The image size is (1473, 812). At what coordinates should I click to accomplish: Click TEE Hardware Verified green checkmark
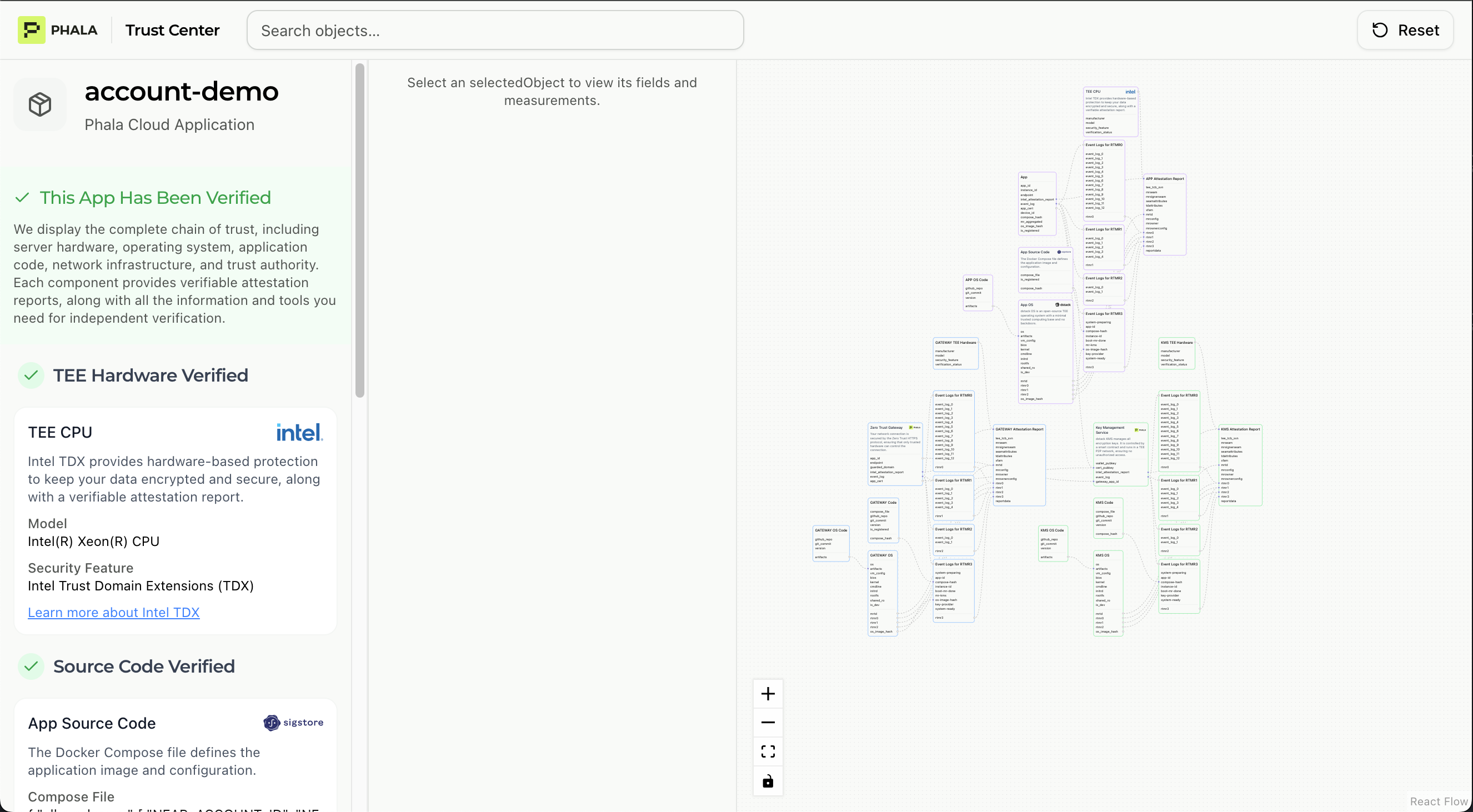coord(31,375)
